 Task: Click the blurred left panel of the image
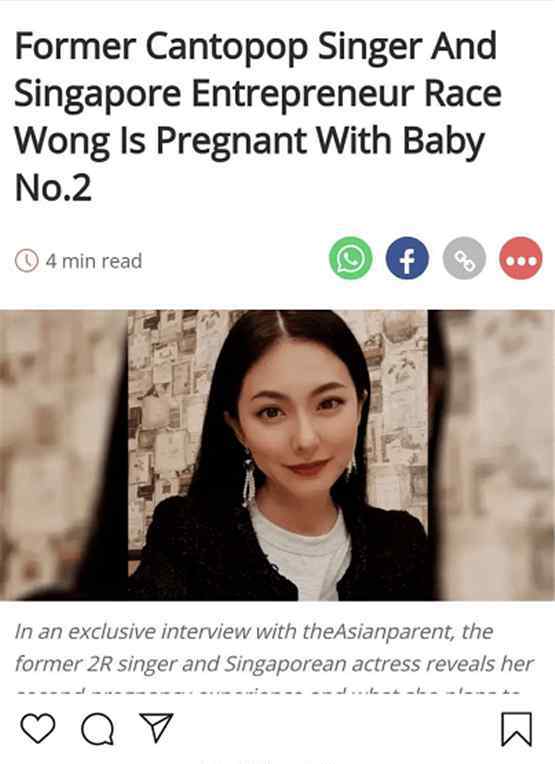click(x=64, y=455)
